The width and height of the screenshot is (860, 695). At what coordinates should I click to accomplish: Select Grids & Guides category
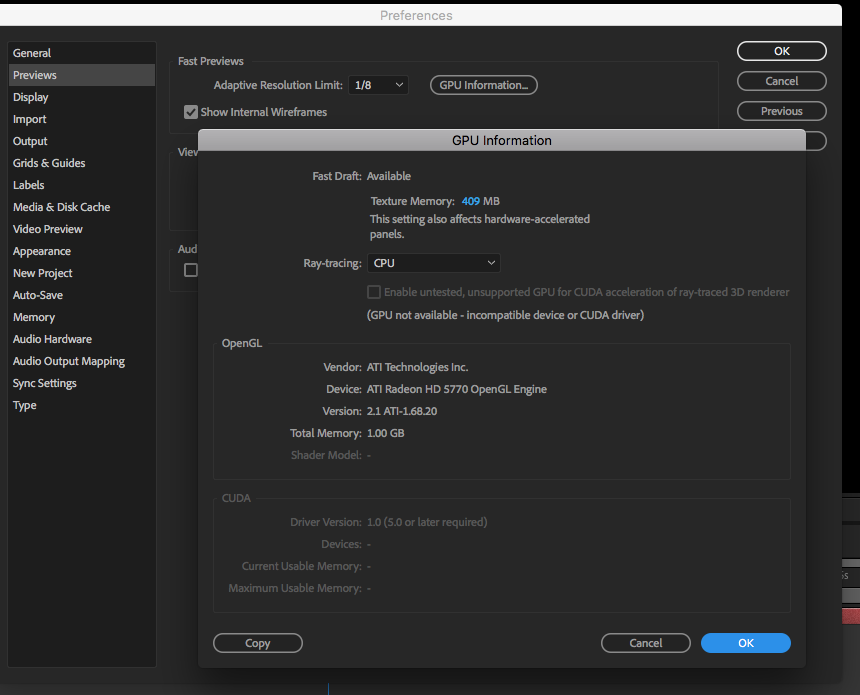pyautogui.click(x=82, y=163)
